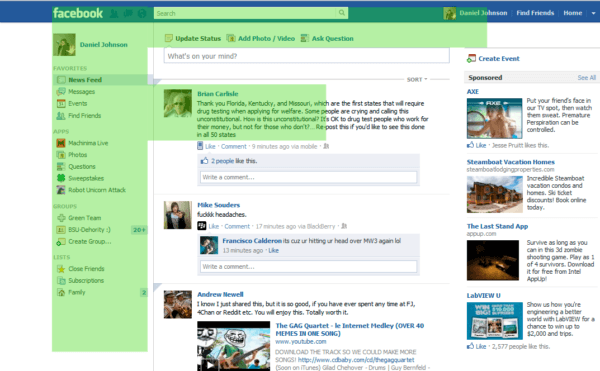Click the sidebar Find Friends icon
600x371 pixels.
(61, 116)
